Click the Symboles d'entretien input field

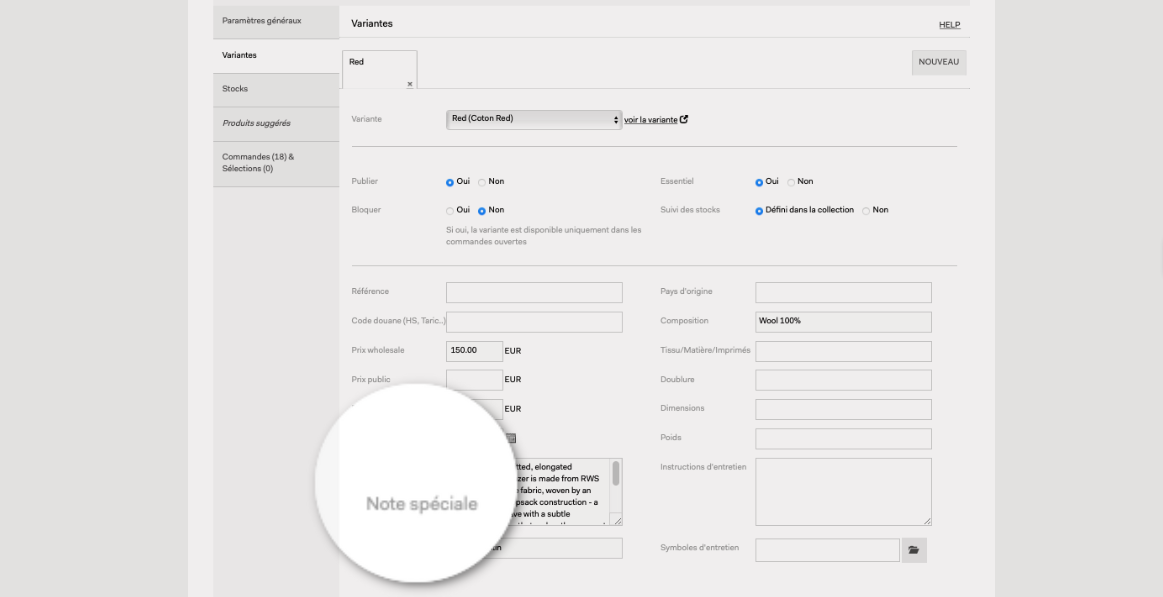click(827, 550)
